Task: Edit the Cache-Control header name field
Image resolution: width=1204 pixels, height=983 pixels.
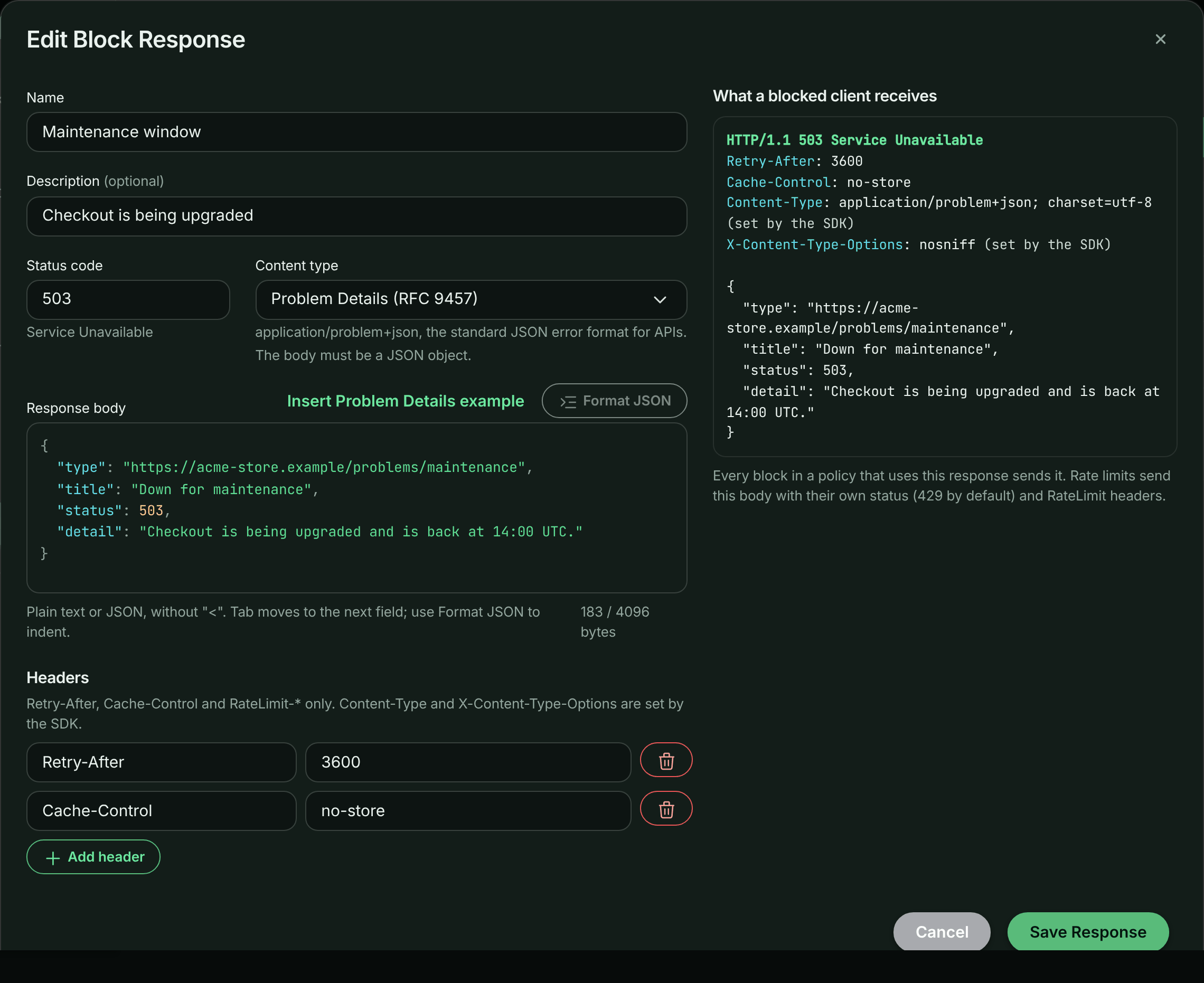Action: point(162,811)
